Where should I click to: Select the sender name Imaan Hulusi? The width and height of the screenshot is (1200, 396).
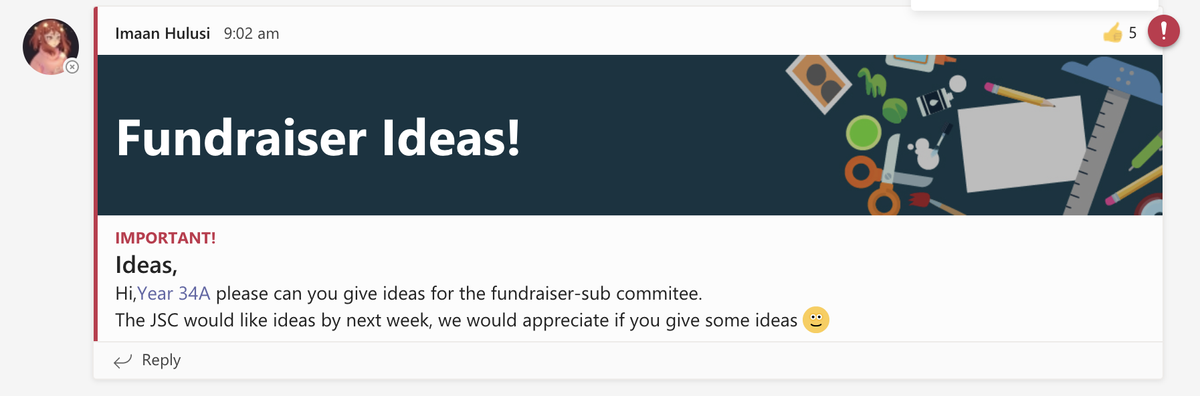(x=164, y=34)
